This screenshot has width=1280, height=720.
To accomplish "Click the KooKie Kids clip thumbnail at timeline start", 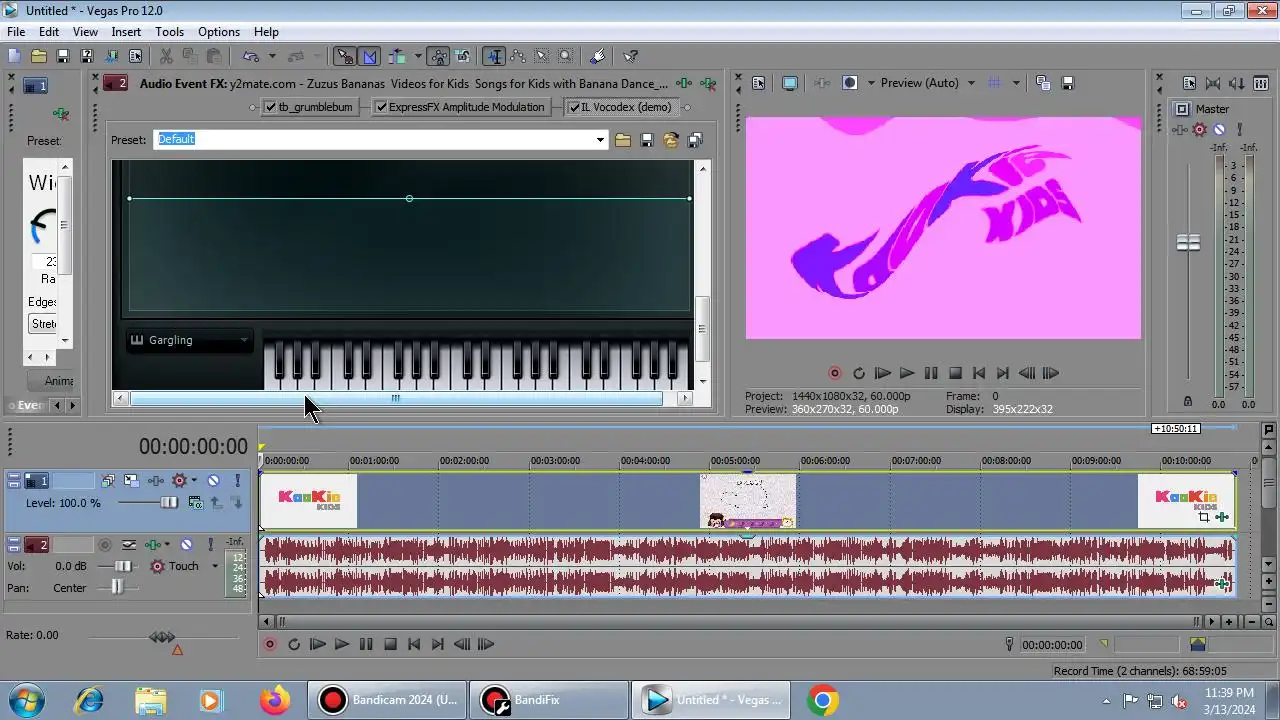I will 308,500.
